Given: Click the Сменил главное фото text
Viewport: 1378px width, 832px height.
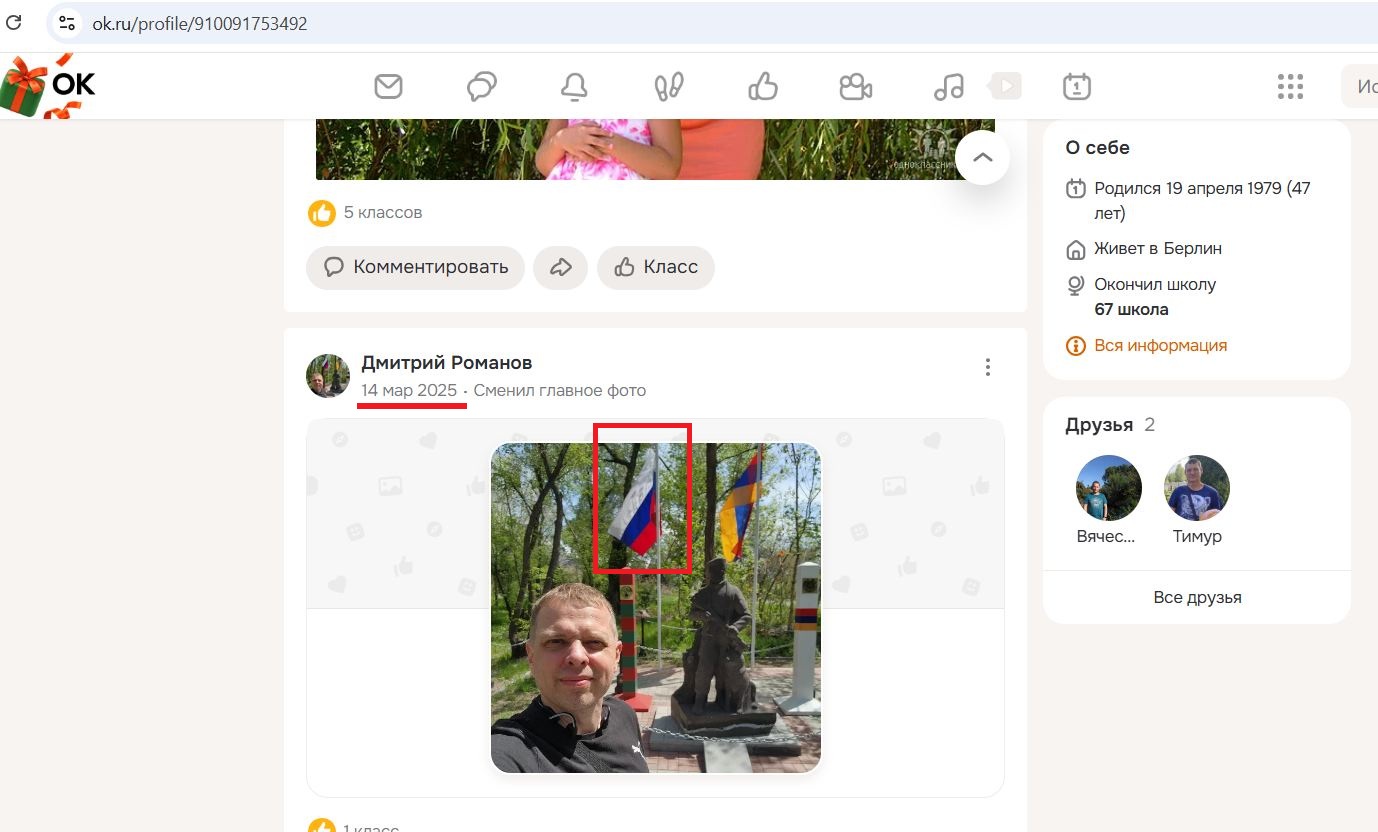Looking at the screenshot, I should coord(560,390).
